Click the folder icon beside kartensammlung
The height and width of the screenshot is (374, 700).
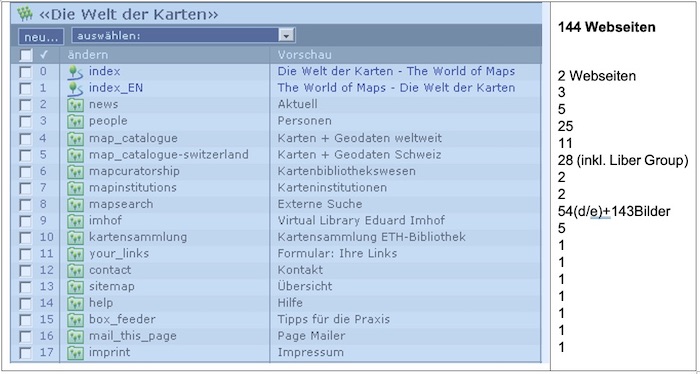point(75,237)
